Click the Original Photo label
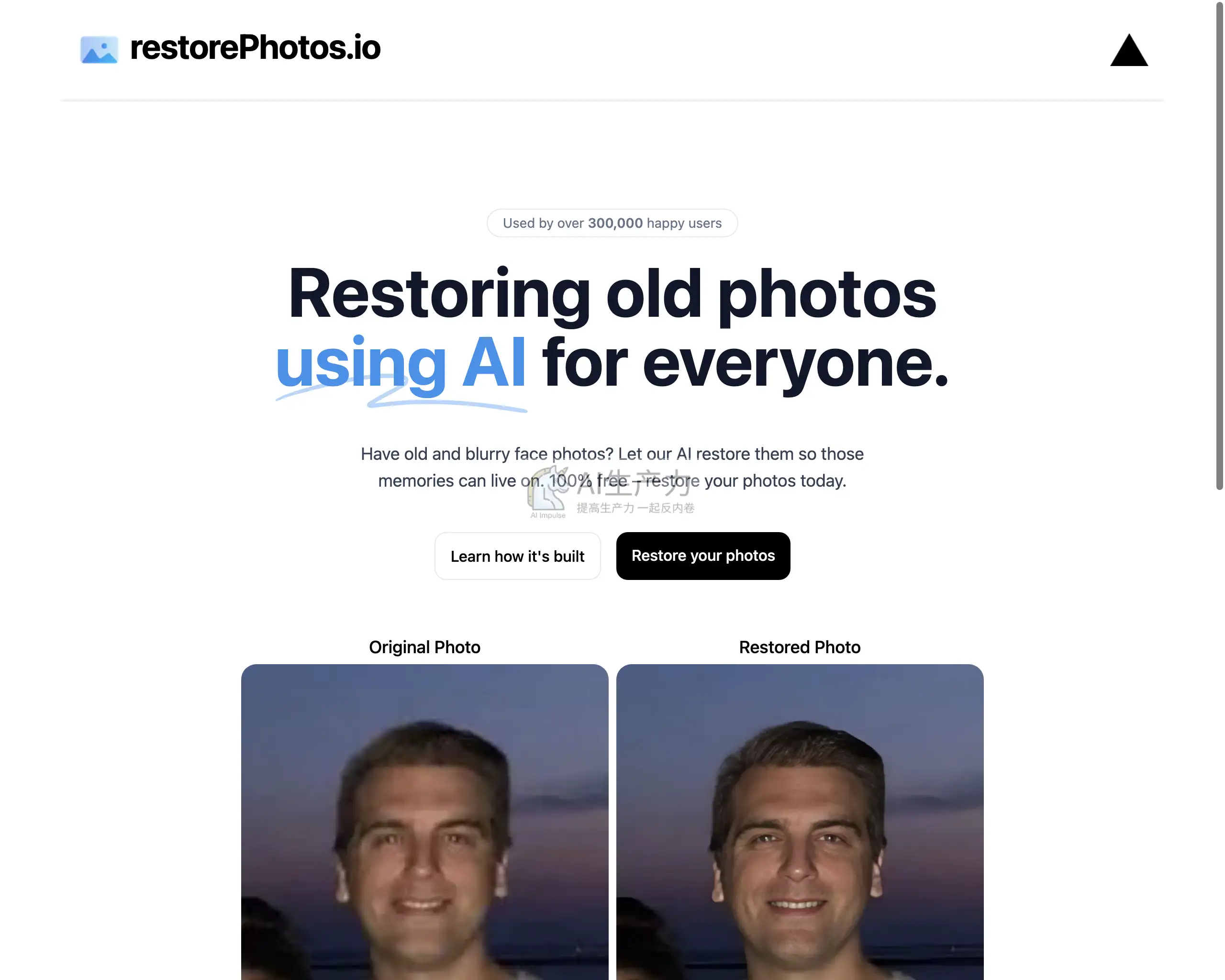The image size is (1225, 980). (x=424, y=647)
